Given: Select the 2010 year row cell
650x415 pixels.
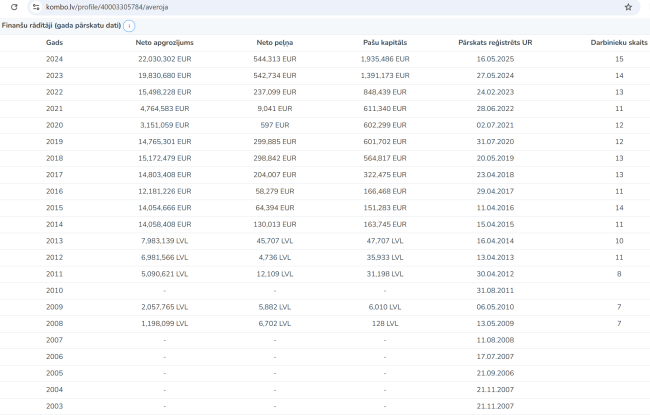Looking at the screenshot, I should [x=54, y=290].
